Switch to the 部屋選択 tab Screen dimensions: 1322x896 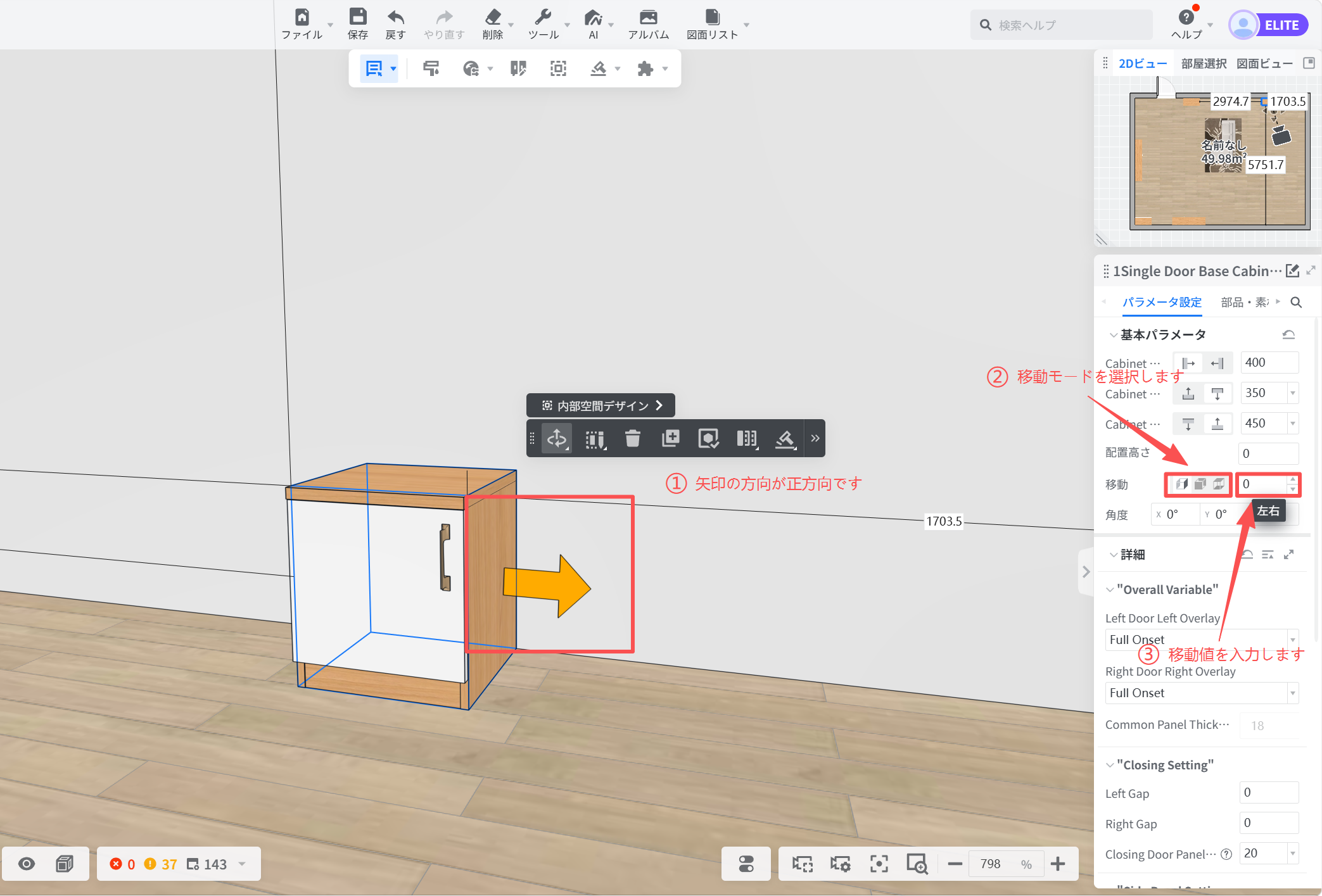(1204, 64)
